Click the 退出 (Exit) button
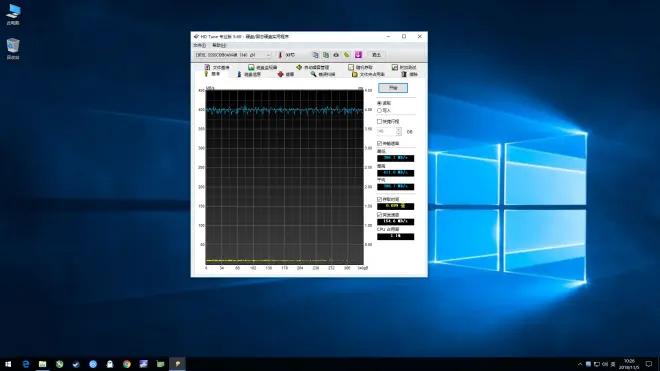 point(376,55)
